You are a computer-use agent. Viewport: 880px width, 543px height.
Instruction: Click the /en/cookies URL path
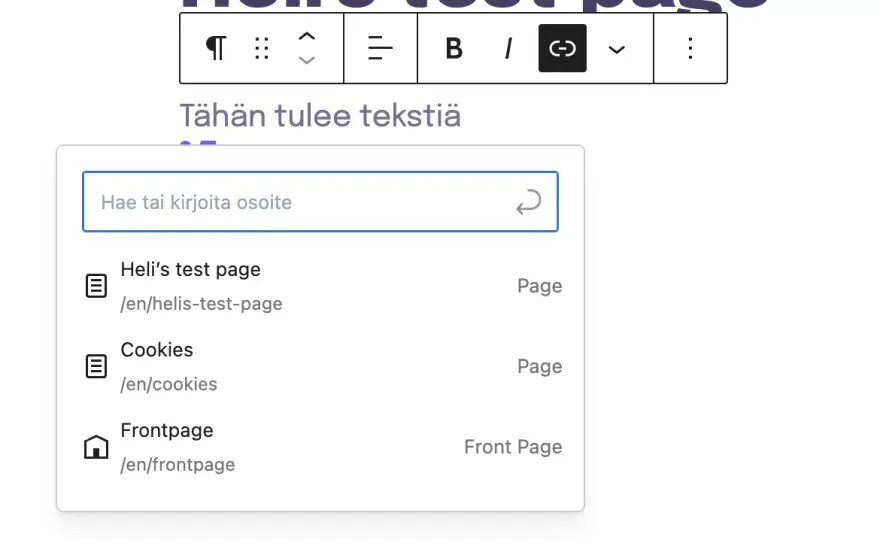point(168,384)
